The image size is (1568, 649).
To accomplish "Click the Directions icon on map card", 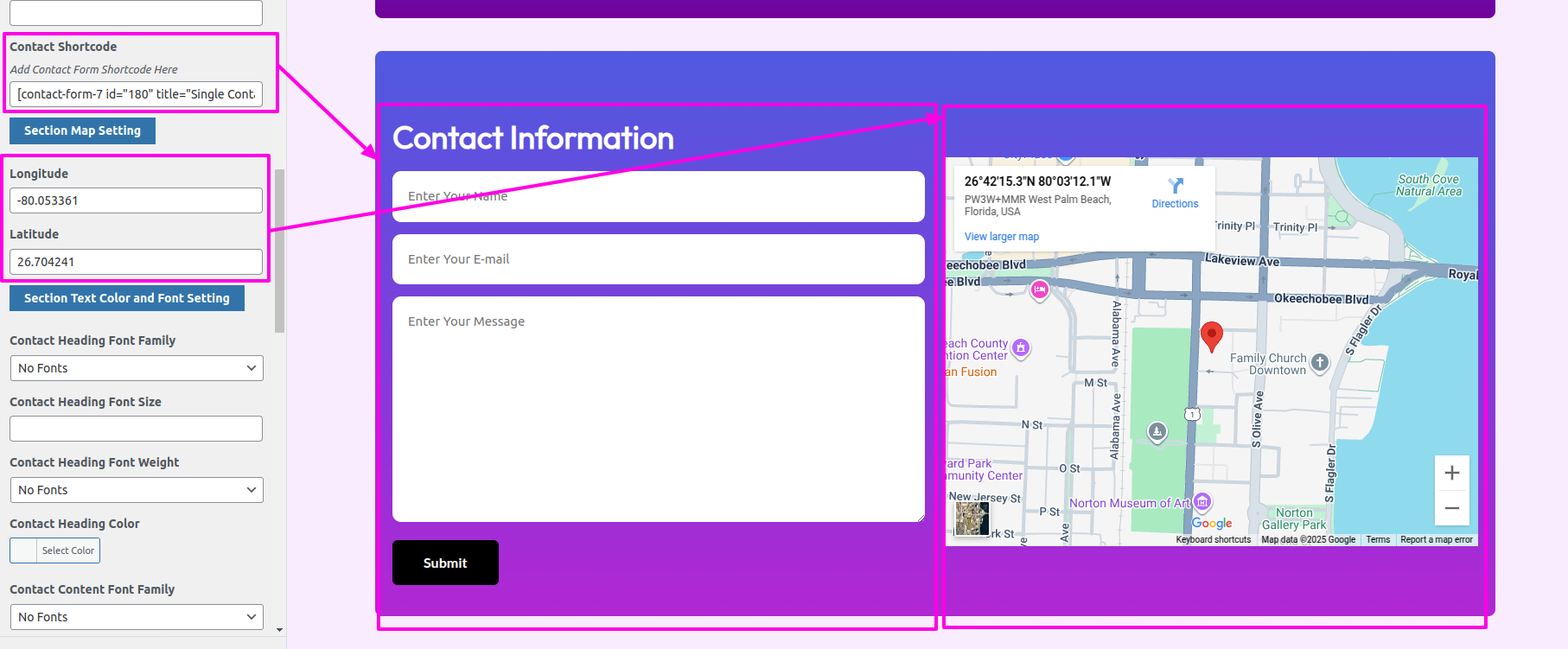I will point(1175,187).
